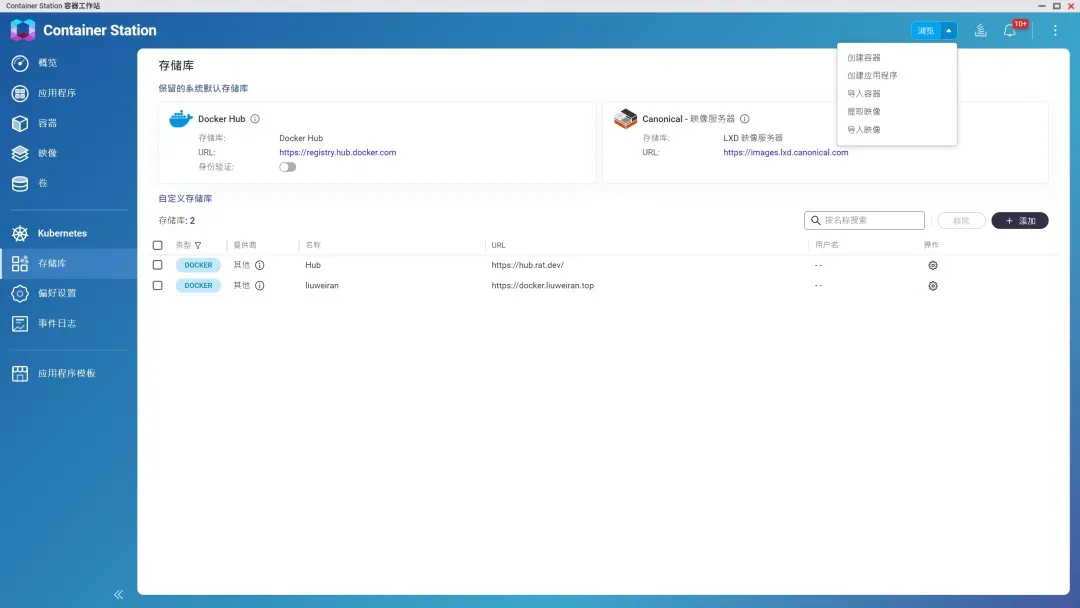Screen dimensions: 1080x608
Task: Choose 导入映像 in the dropdown menu
Action: [x=864, y=130]
